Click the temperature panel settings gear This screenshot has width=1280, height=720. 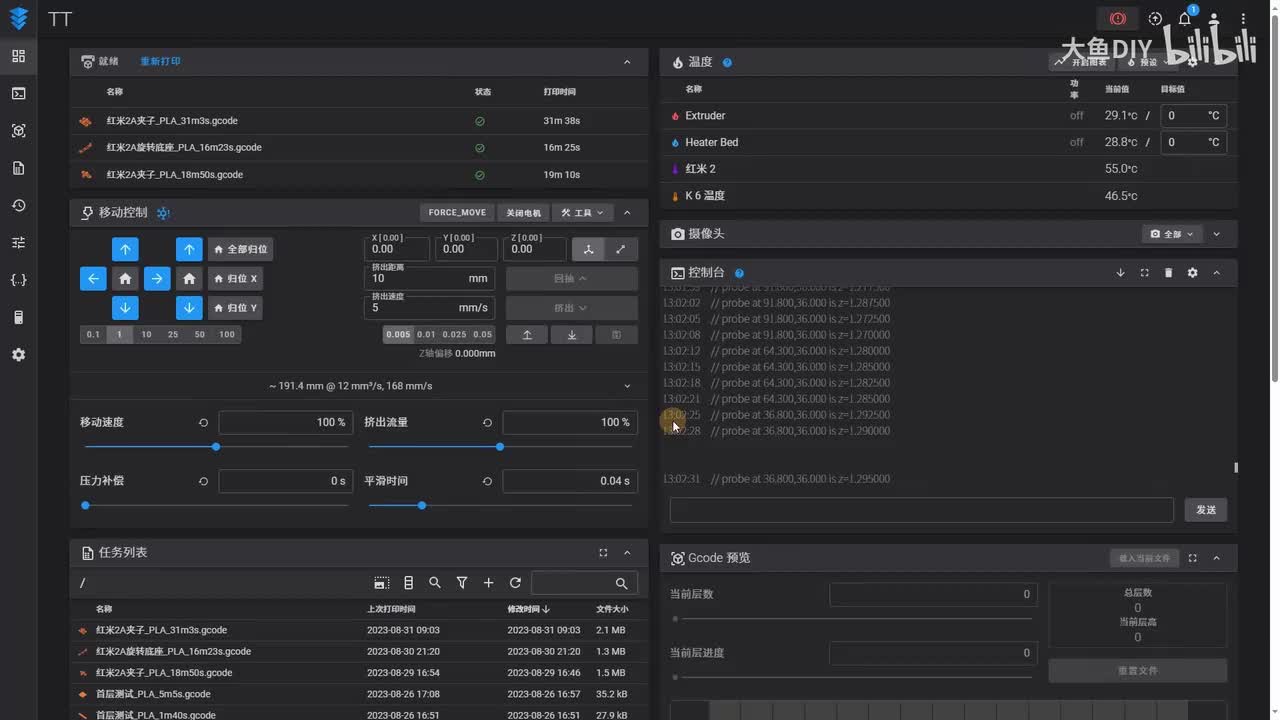[x=1192, y=62]
